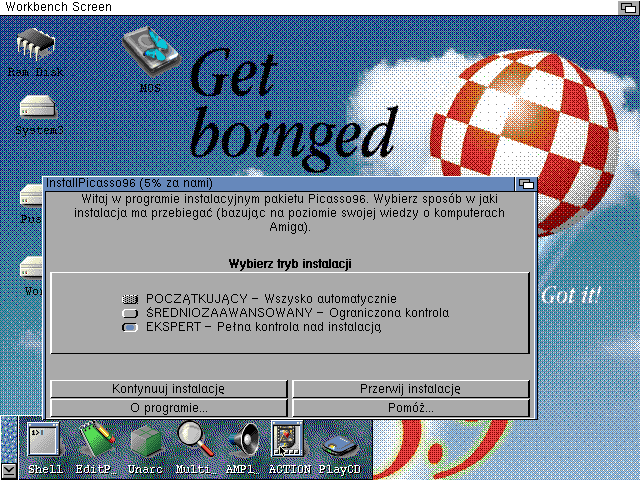Launch Shell from the dock

(x=43, y=440)
